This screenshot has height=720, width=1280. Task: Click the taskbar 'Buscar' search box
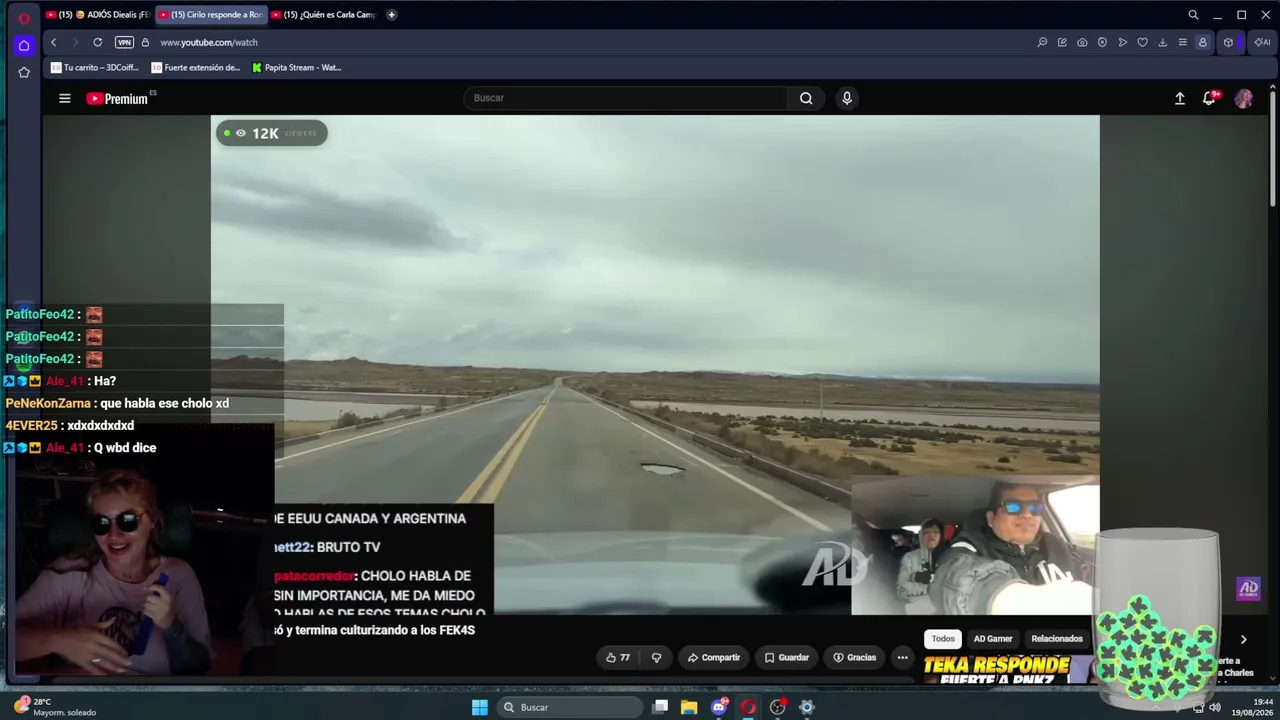click(x=570, y=708)
